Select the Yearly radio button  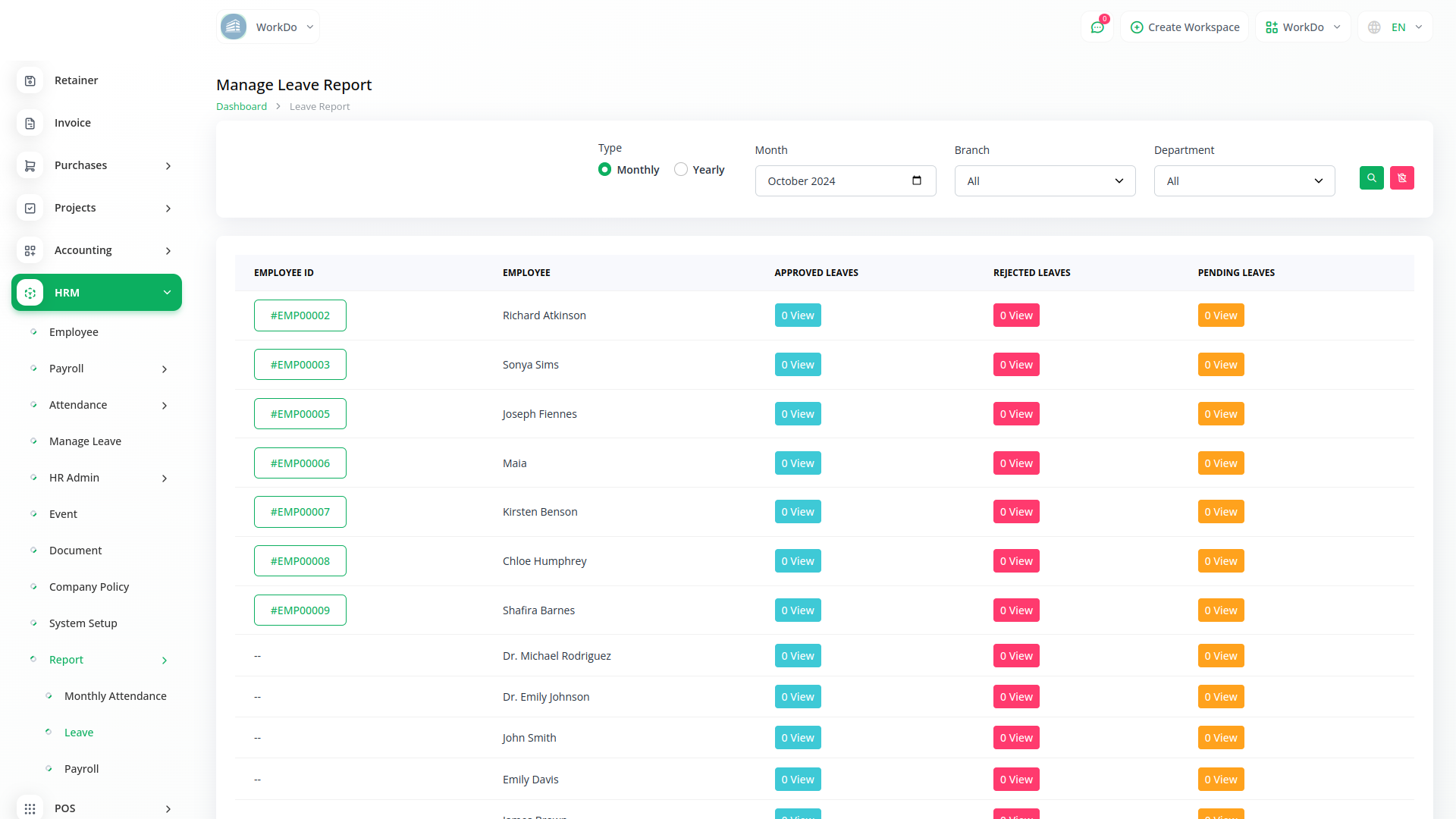[681, 169]
